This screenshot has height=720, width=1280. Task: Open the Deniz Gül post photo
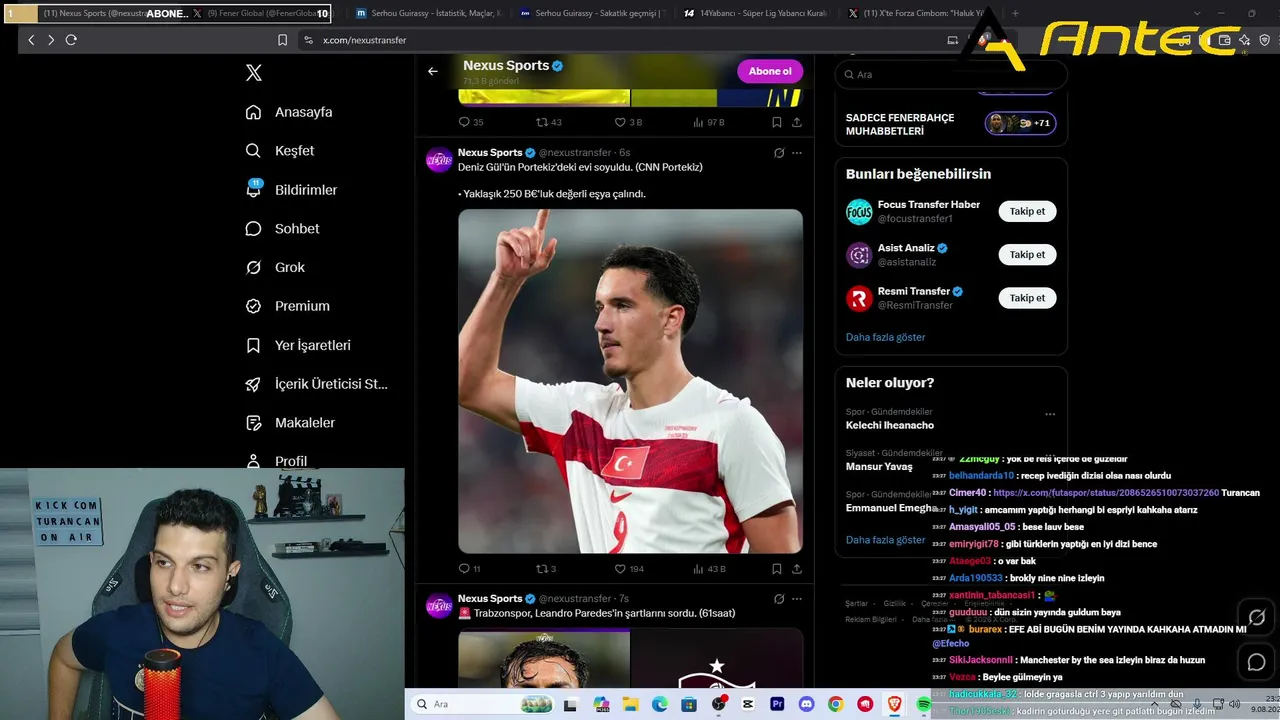coord(631,381)
